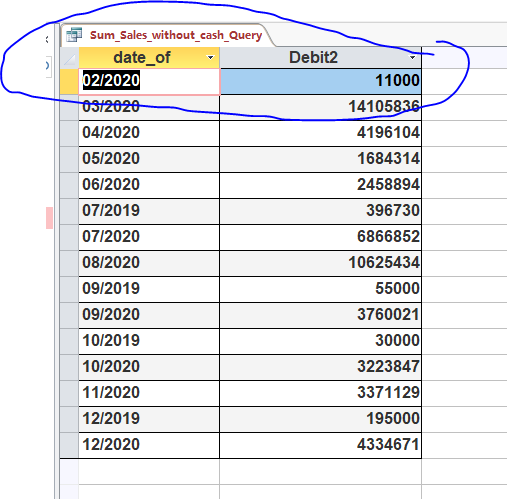Open the date_of column filter dropdown
Viewport: 507px width, 499px height.
point(210,58)
